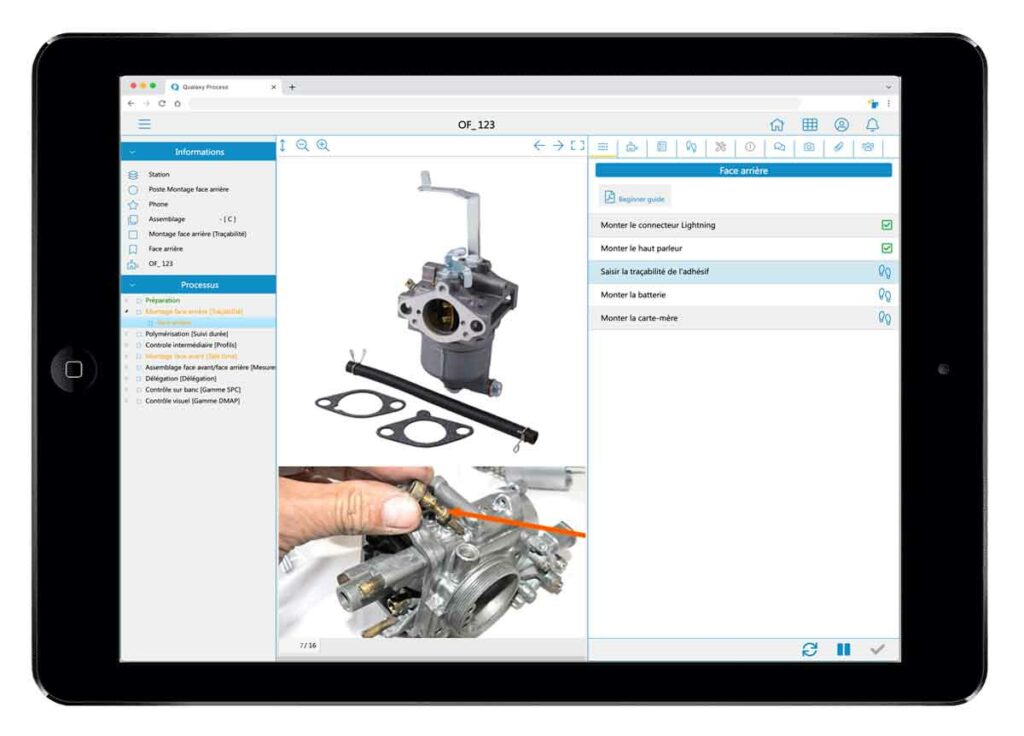Collapse the Montage face arrière tree node
Image resolution: width=1024 pixels, height=736 pixels.
click(x=127, y=312)
